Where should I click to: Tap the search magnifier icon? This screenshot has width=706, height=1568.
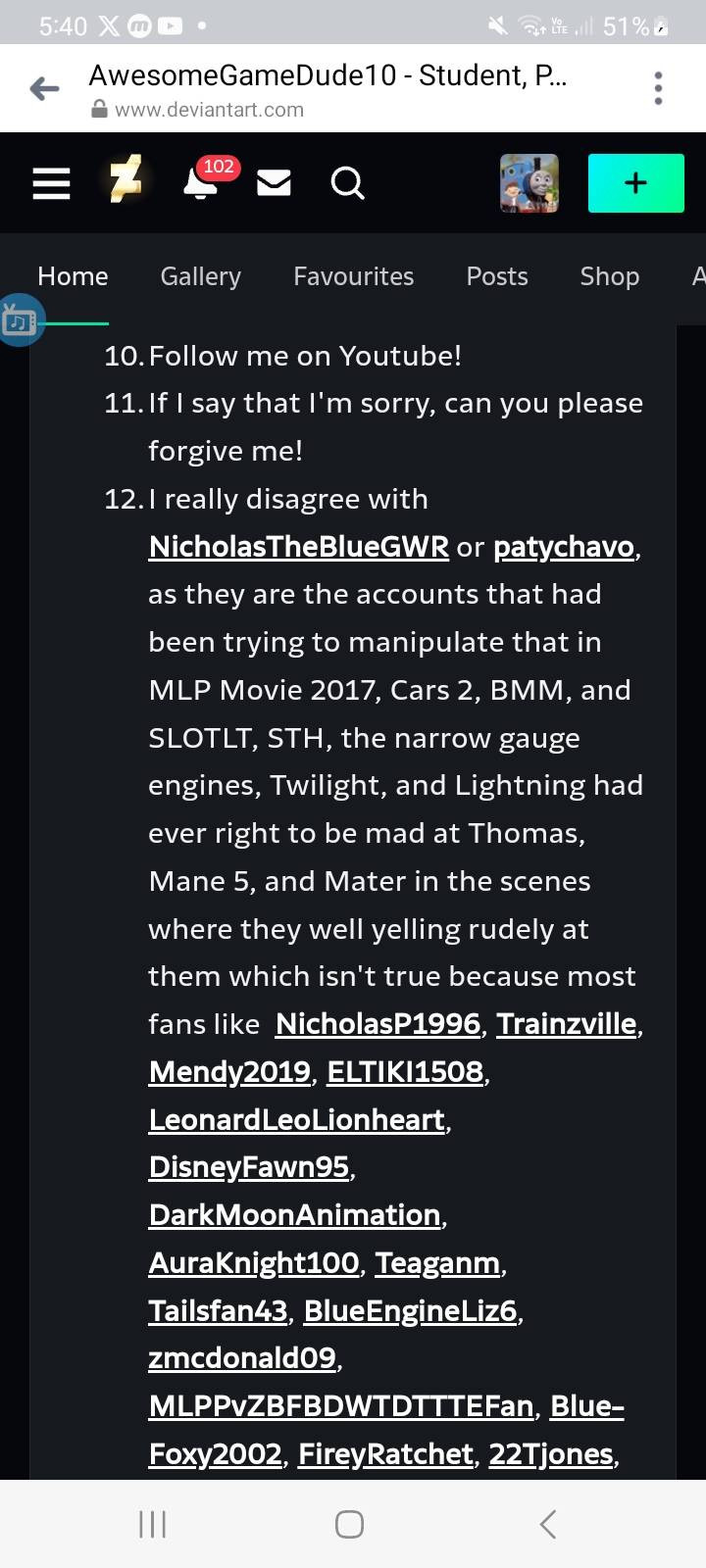pos(347,183)
